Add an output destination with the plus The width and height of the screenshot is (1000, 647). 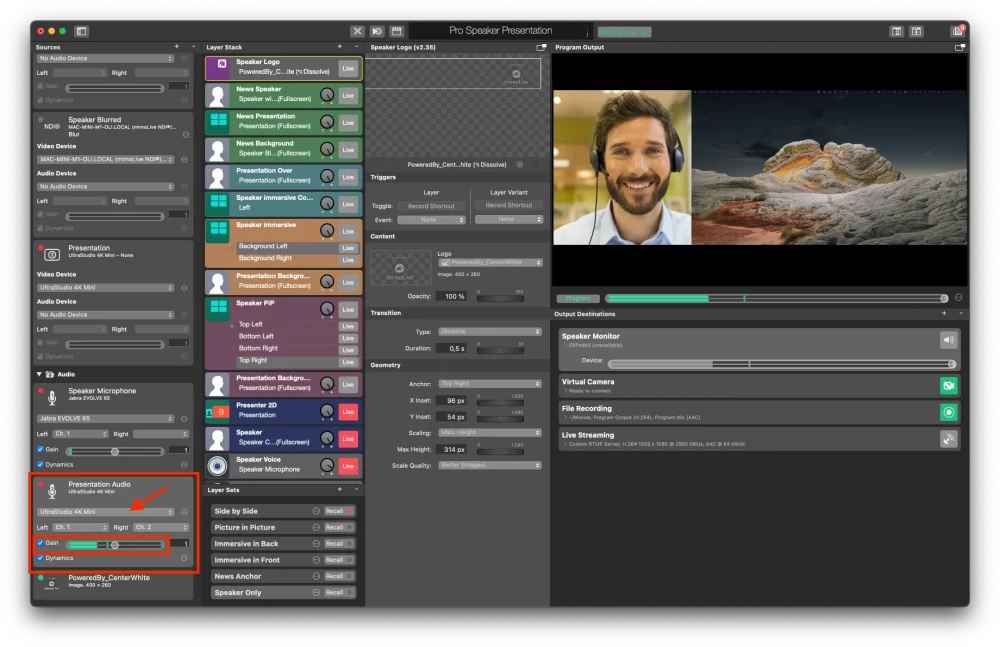(x=944, y=313)
